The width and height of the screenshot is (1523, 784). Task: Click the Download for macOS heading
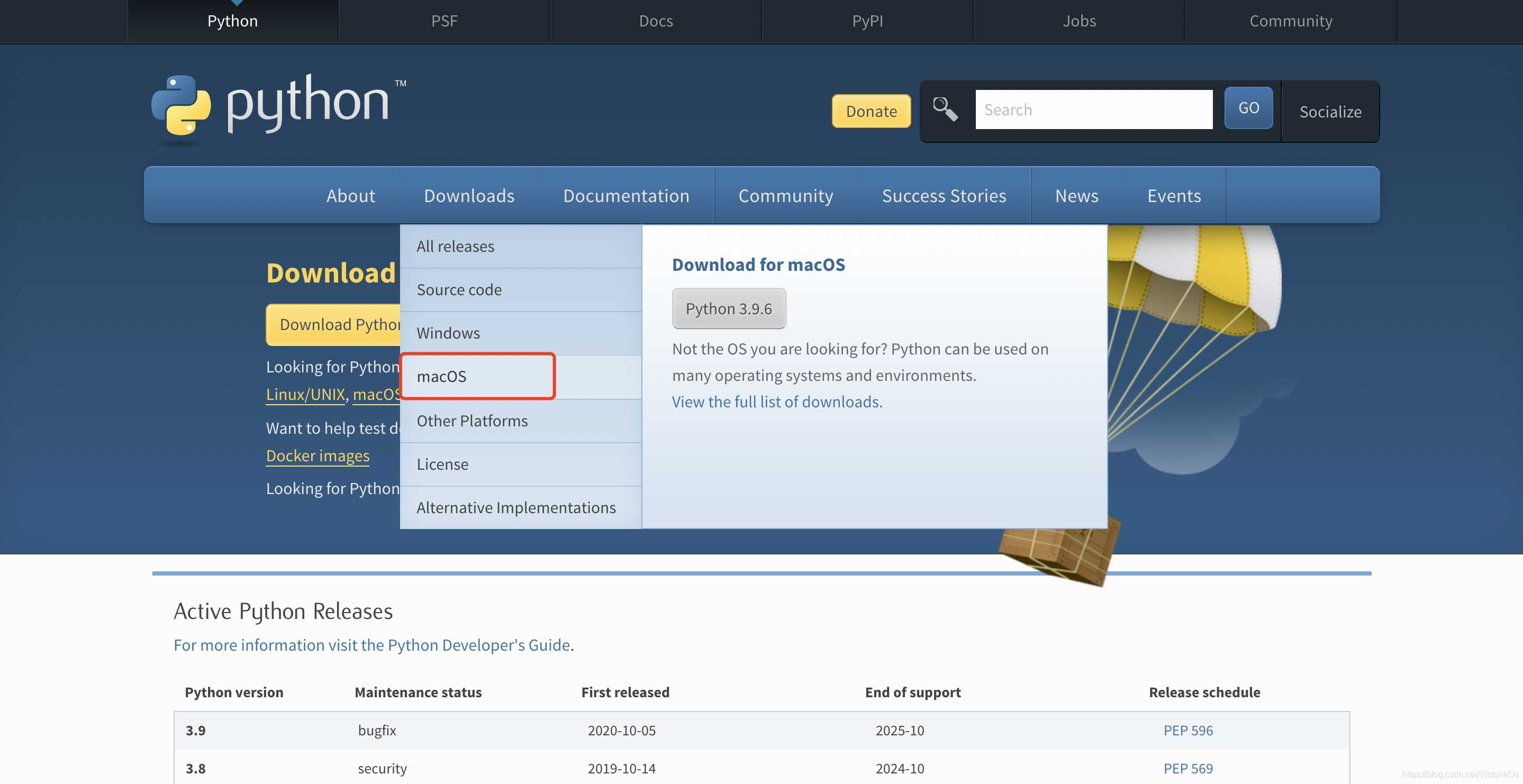(x=758, y=265)
